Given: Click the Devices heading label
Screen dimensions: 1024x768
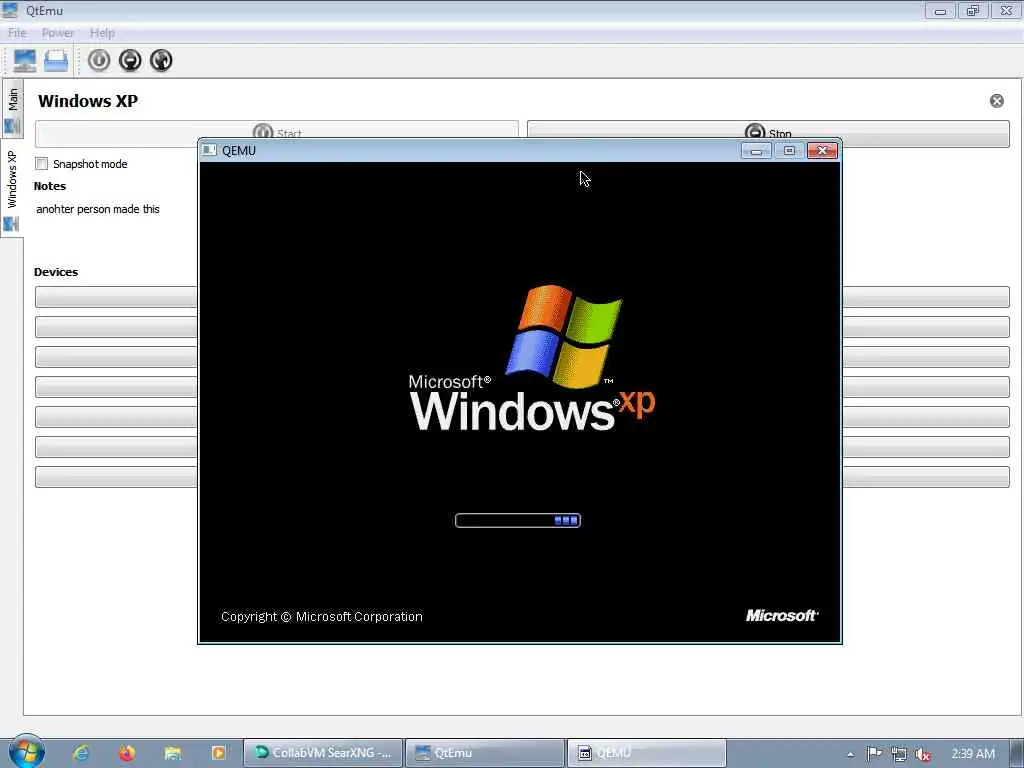Looking at the screenshot, I should click(x=56, y=272).
